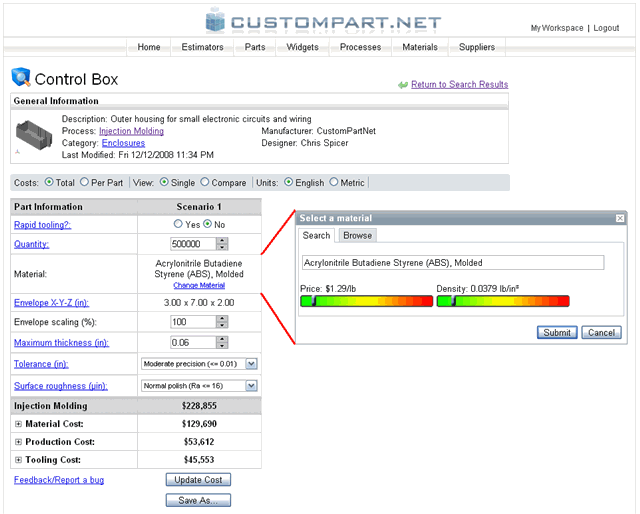Open the control box part thumbnail

click(34, 136)
